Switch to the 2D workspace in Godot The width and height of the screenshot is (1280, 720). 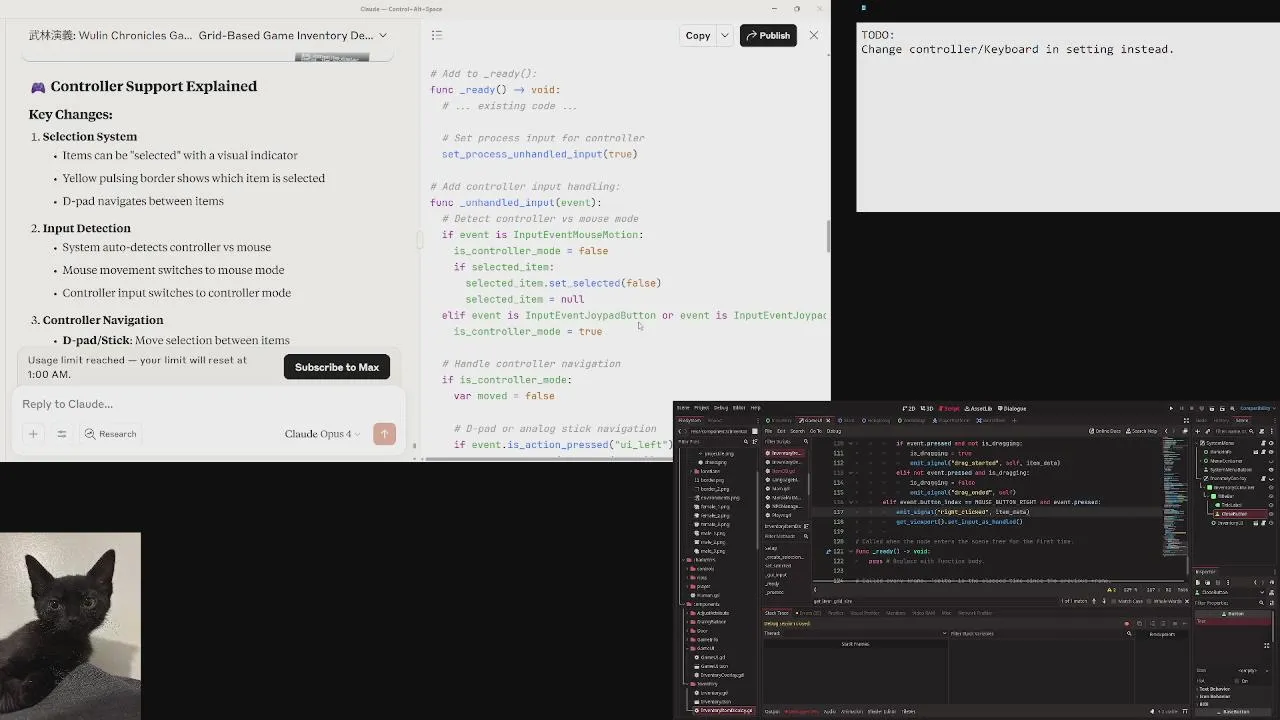point(908,408)
